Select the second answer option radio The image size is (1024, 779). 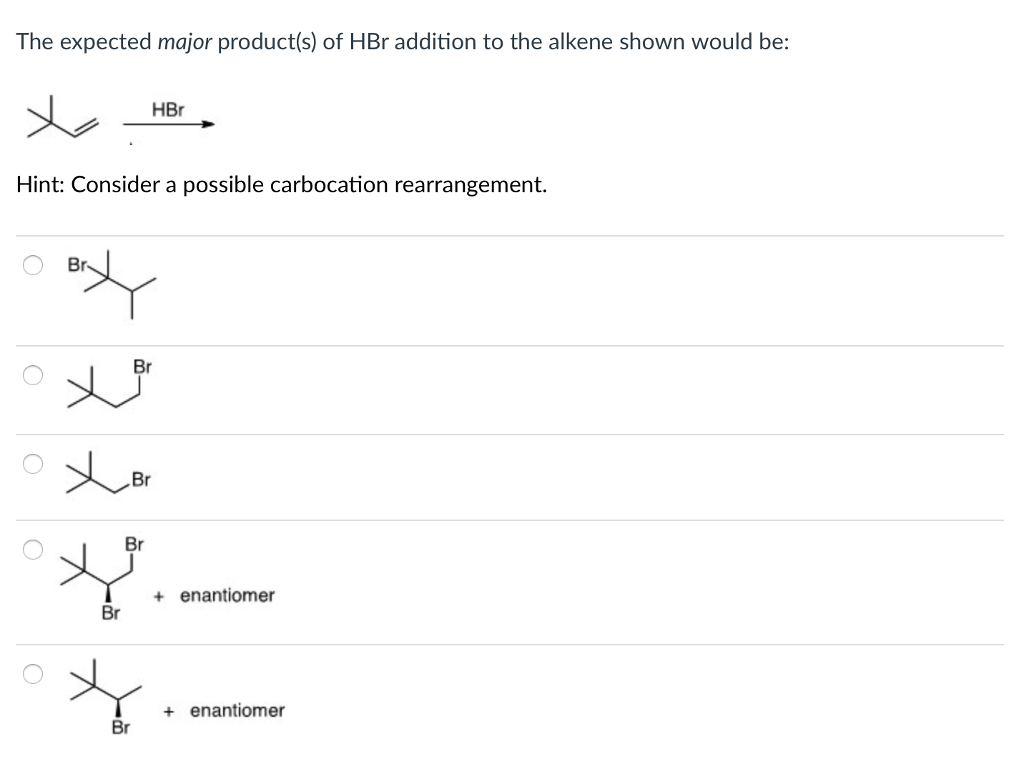pos(32,374)
